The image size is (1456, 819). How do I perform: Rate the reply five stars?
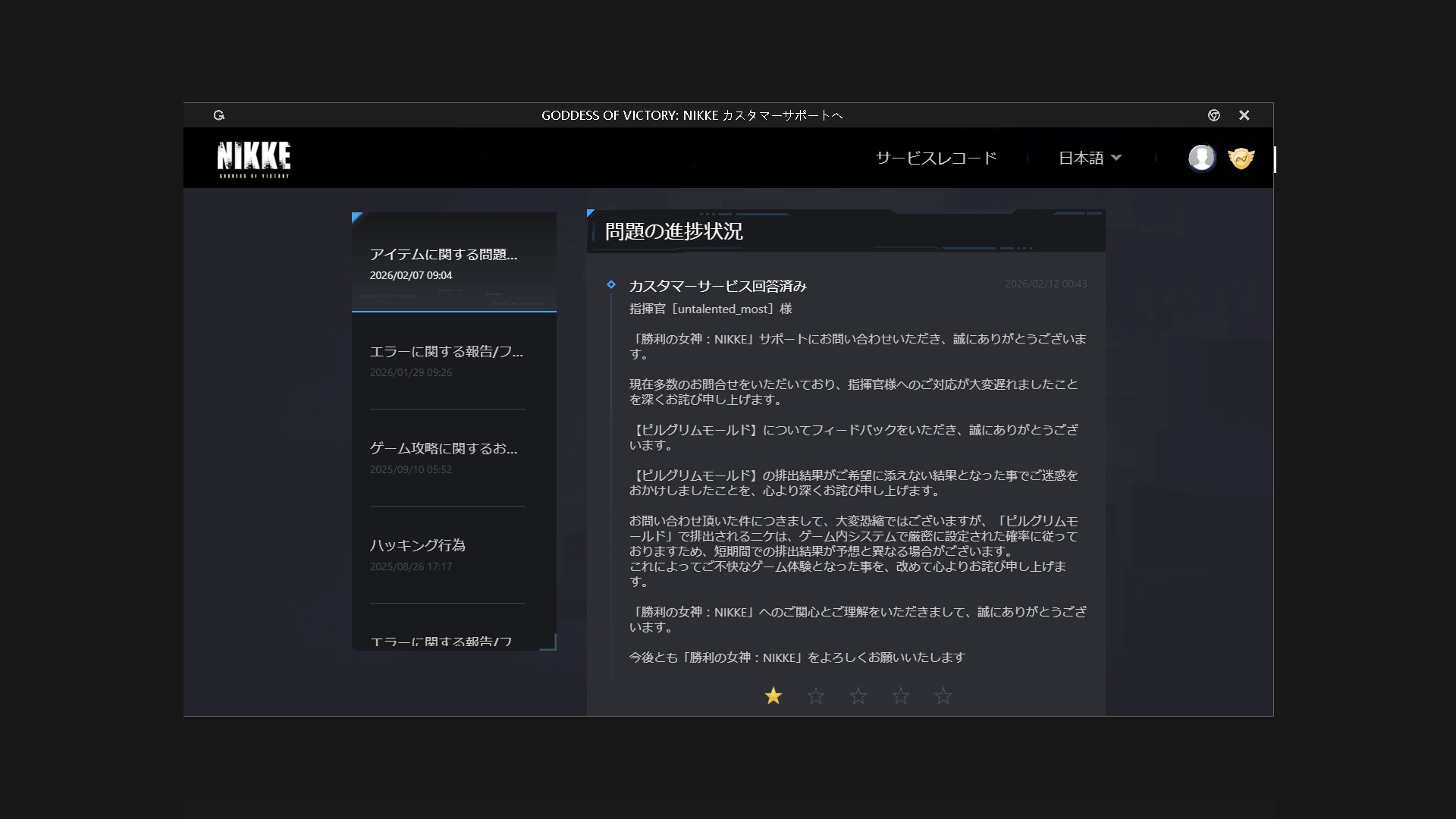[x=943, y=695]
